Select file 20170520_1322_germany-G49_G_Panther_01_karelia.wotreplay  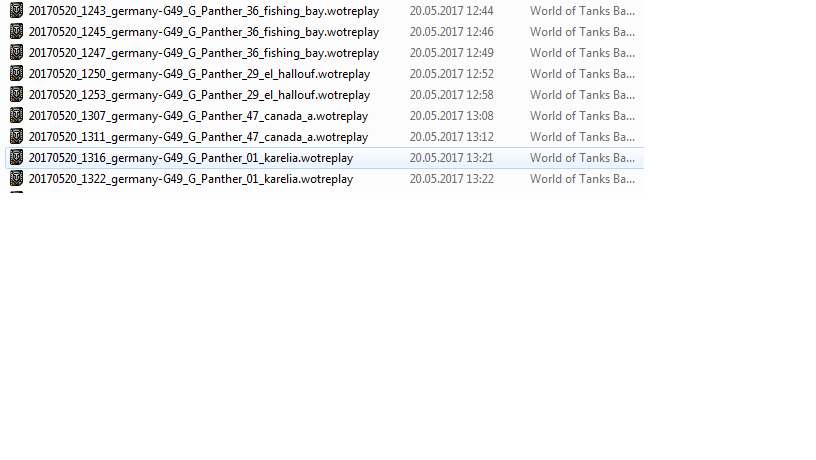pos(191,179)
